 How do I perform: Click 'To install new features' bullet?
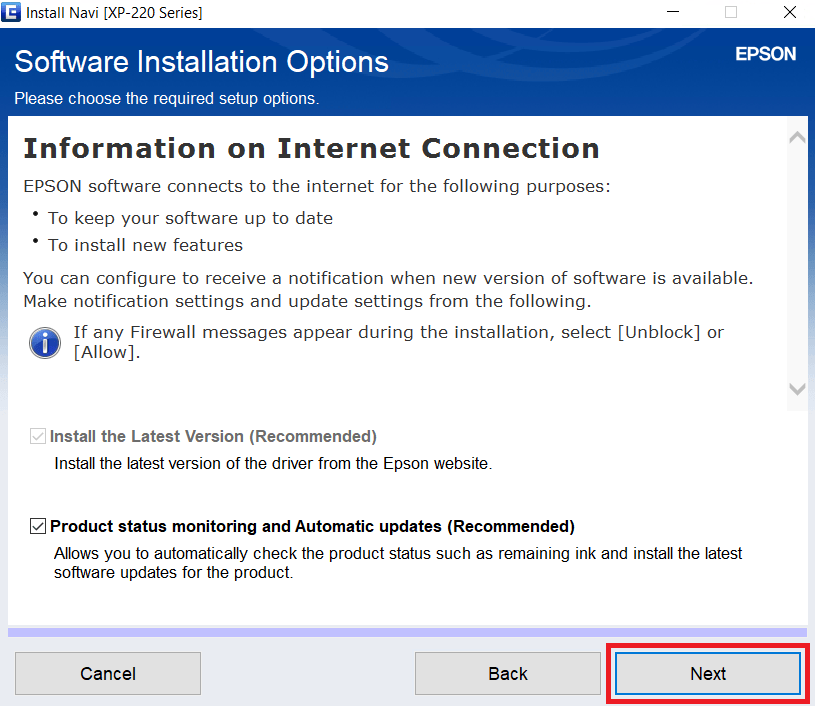145,245
